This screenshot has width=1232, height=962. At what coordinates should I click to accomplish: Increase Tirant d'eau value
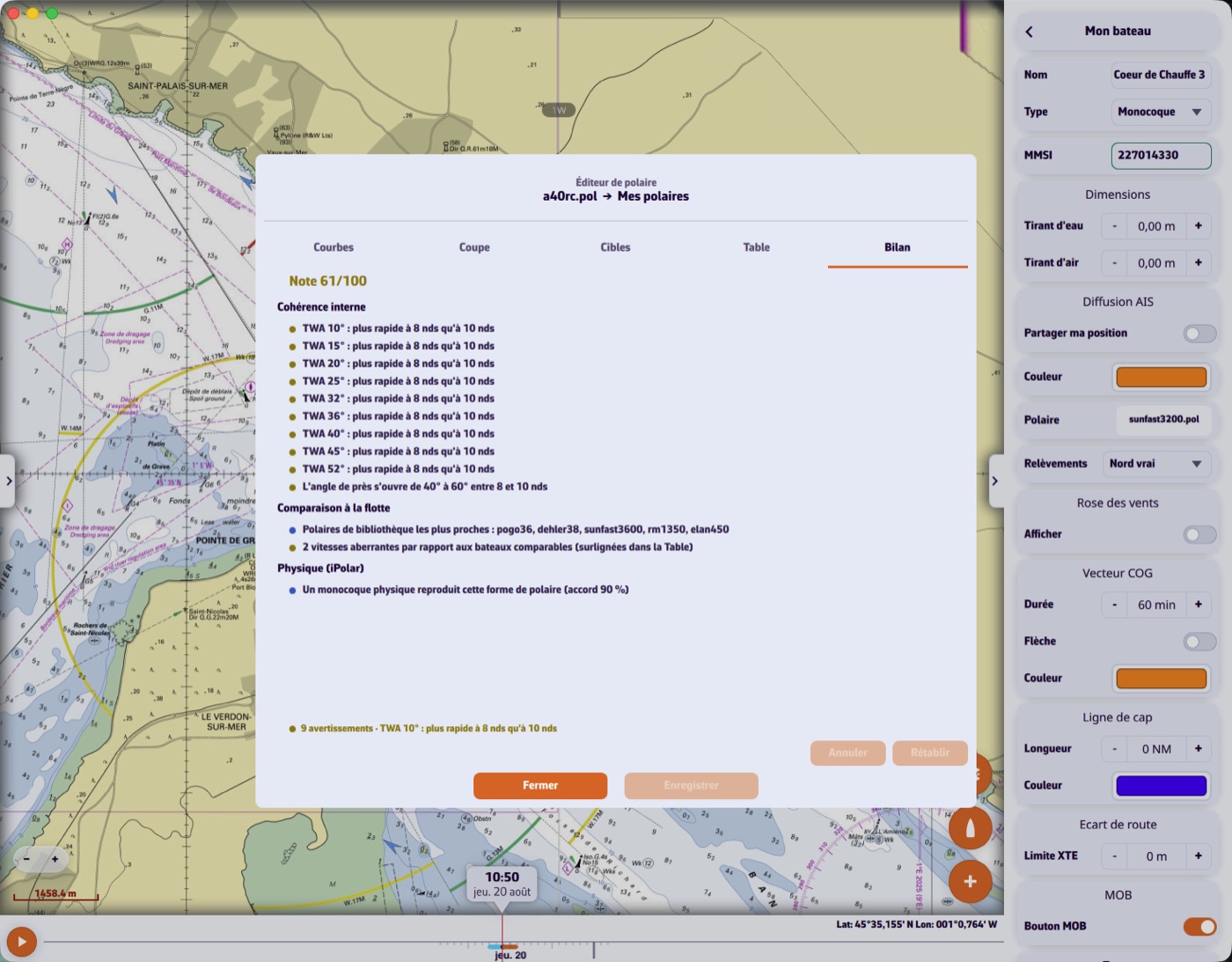tap(1198, 226)
